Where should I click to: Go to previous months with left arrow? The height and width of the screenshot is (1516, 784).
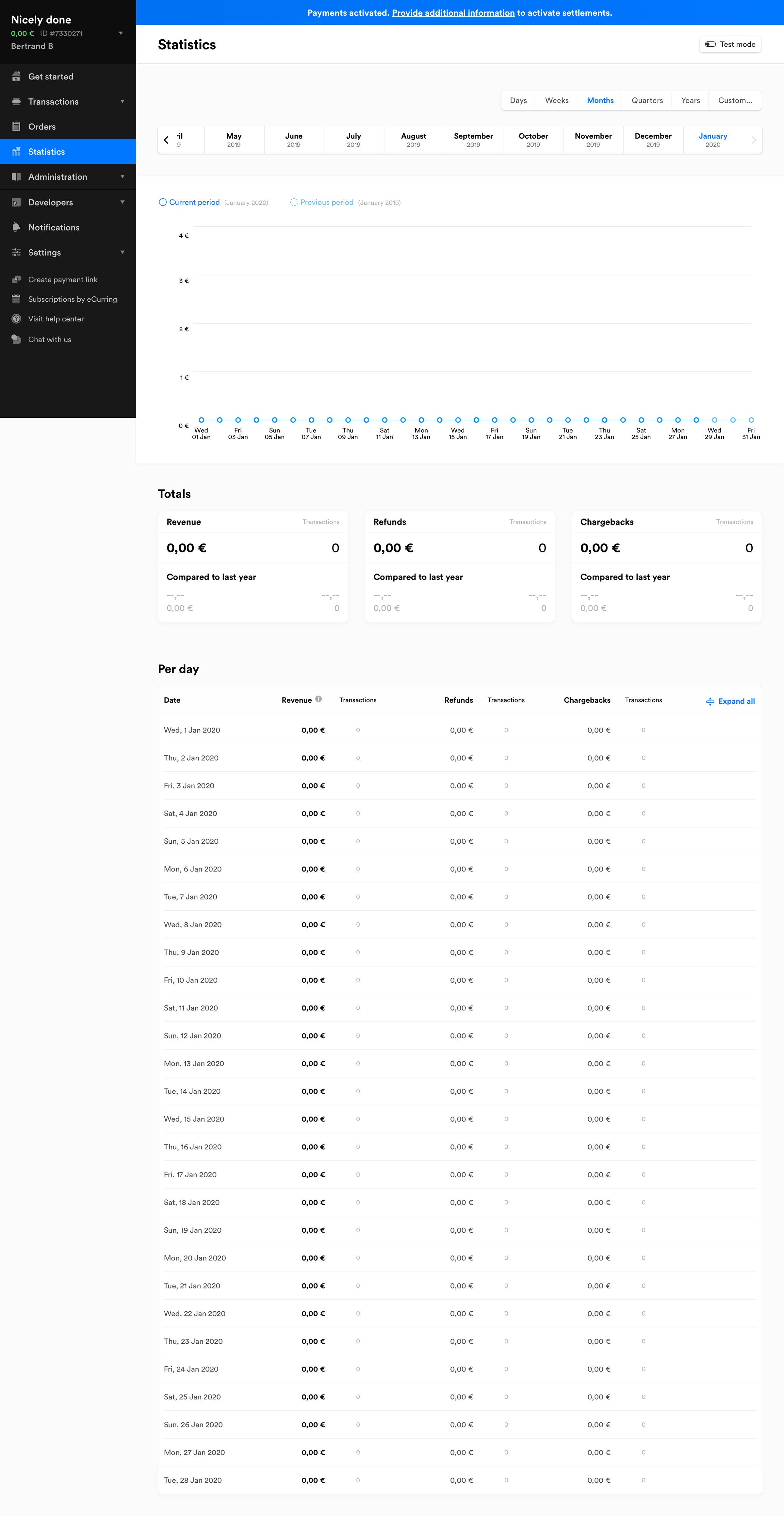(x=166, y=140)
